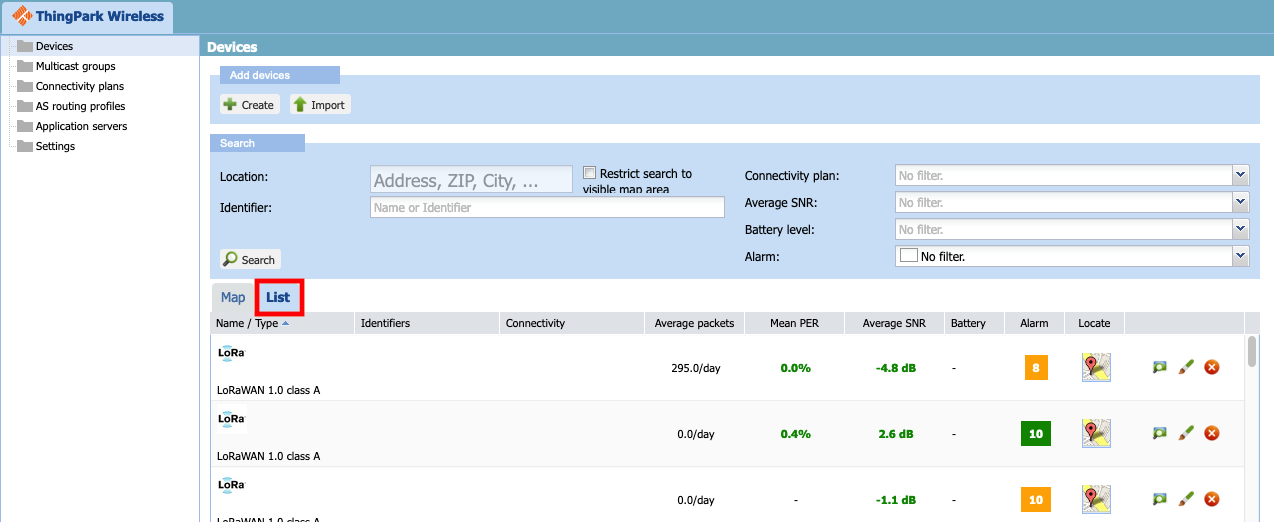The image size is (1274, 522).
Task: Click the locate map icon in third device row
Action: (x=1096, y=498)
